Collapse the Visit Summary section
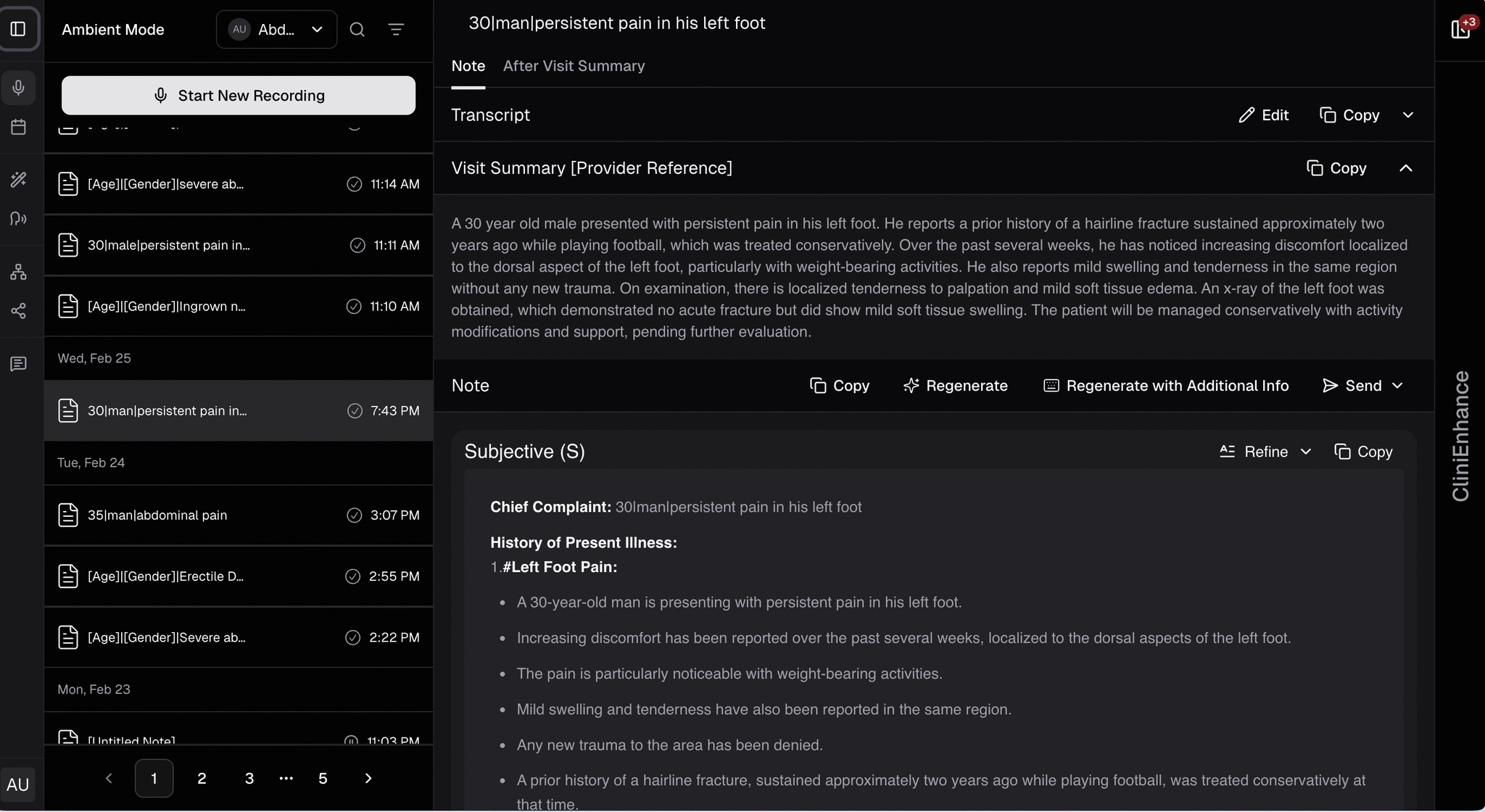 click(1406, 168)
